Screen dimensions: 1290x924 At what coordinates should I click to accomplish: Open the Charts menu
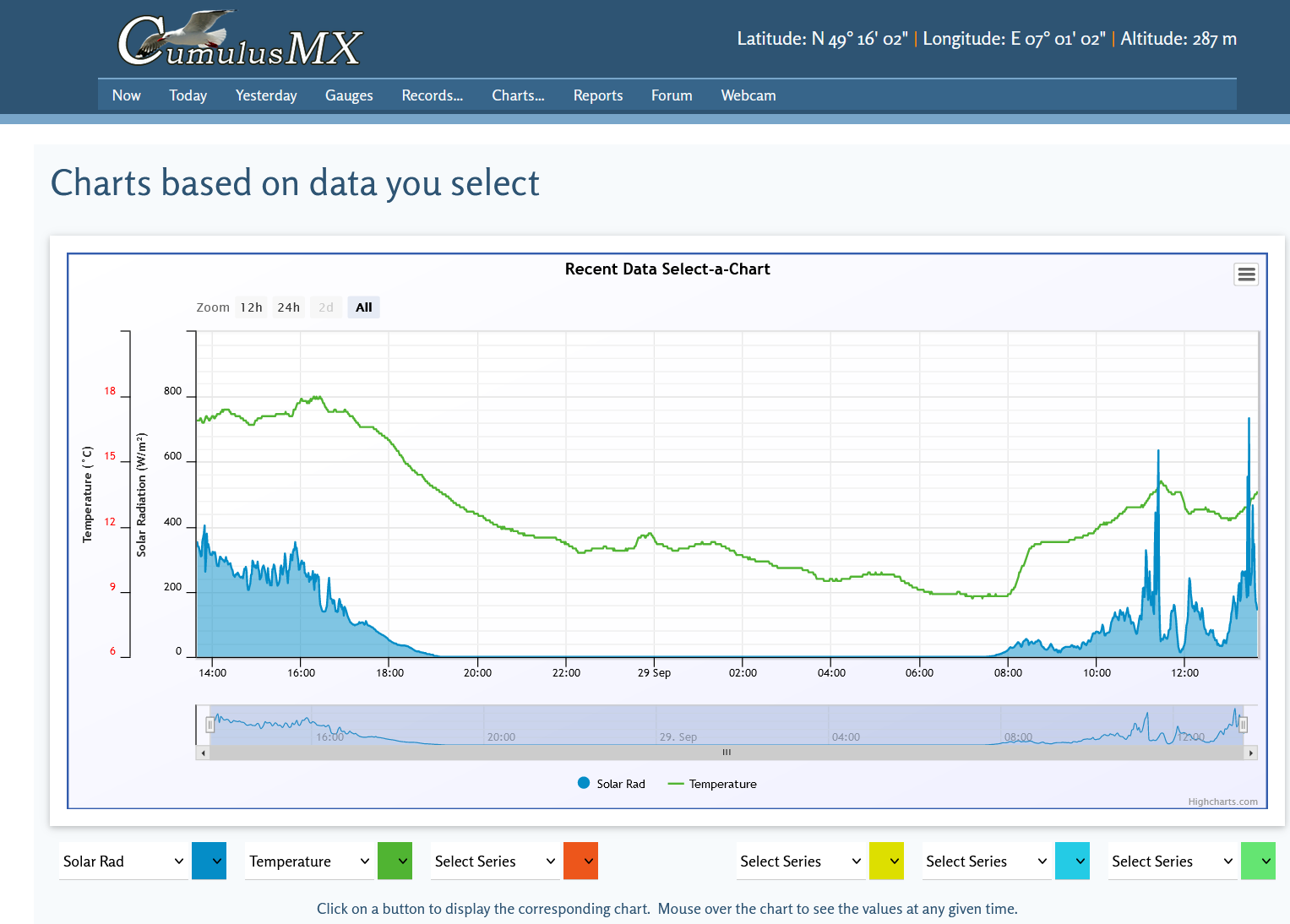point(518,95)
